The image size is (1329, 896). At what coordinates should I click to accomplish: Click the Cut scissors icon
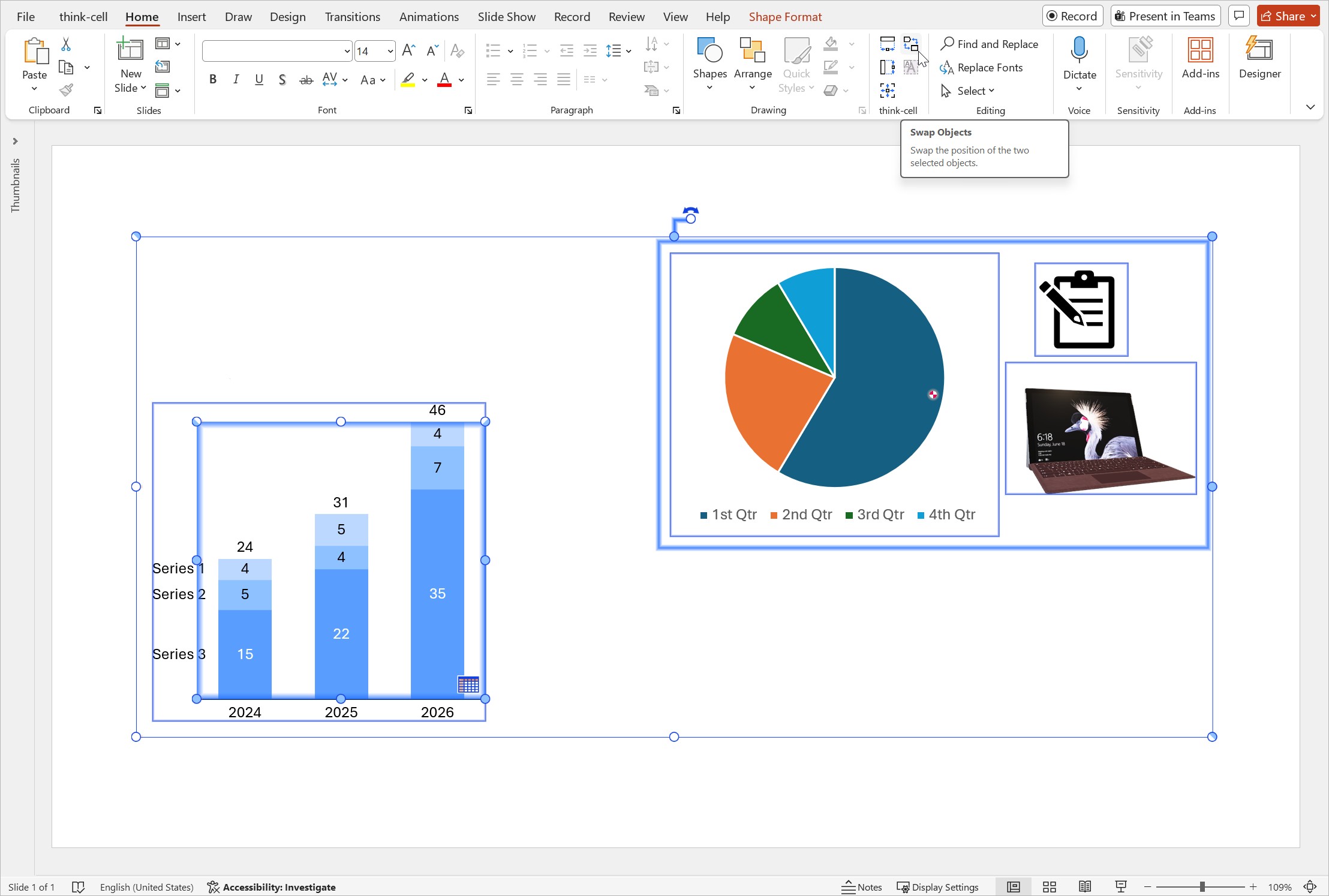(66, 44)
